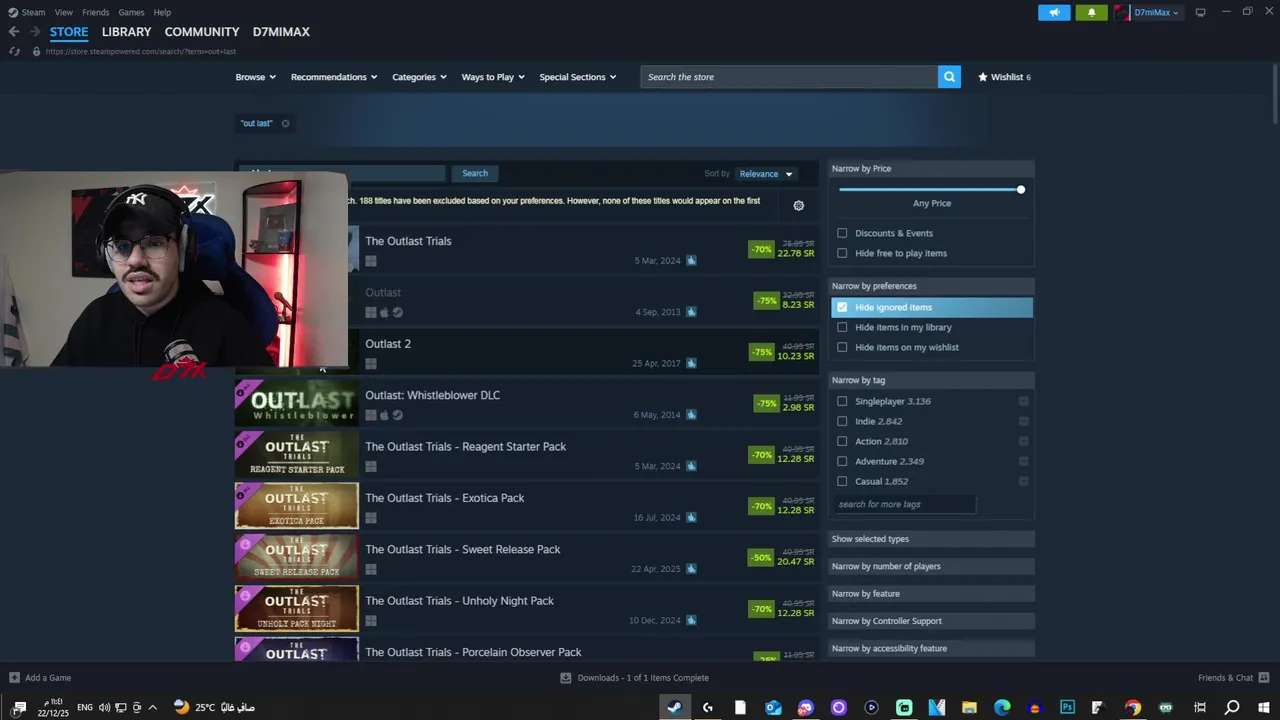
Task: Click the Steam taskbar icon
Action: coord(675,707)
